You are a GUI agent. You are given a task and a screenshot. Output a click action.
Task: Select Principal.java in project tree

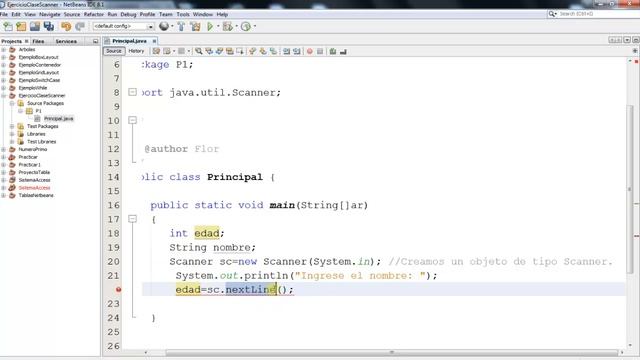58,118
